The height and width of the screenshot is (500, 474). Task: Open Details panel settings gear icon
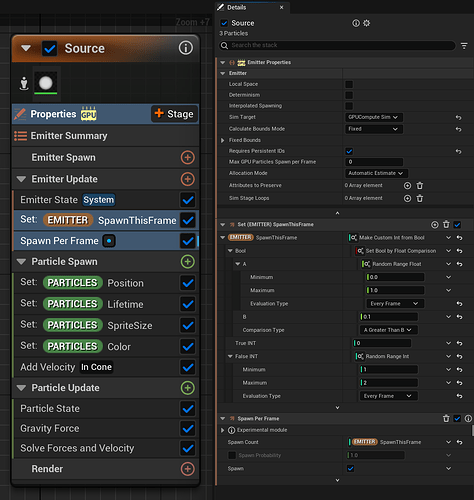tap(366, 23)
